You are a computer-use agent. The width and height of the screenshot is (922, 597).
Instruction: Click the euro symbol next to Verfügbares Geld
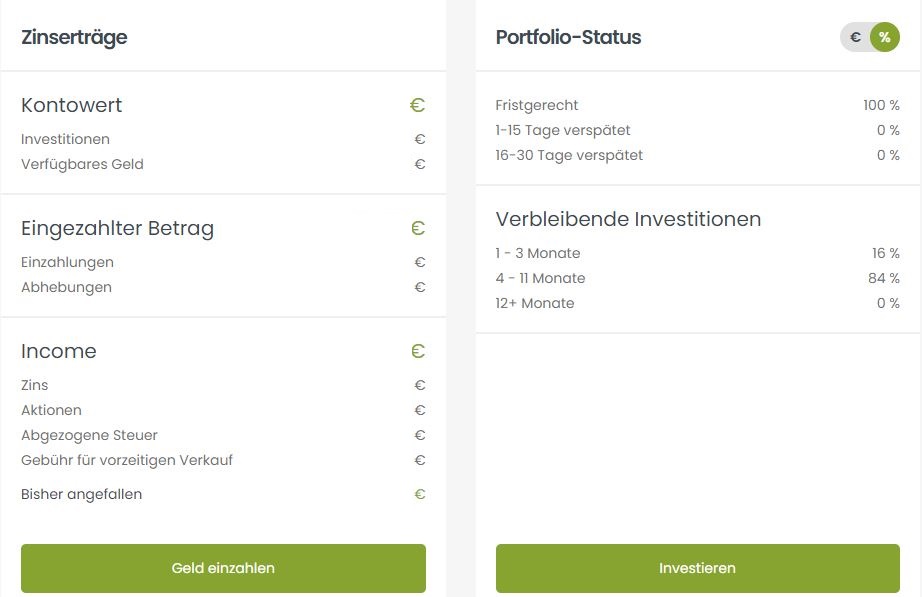(x=420, y=164)
